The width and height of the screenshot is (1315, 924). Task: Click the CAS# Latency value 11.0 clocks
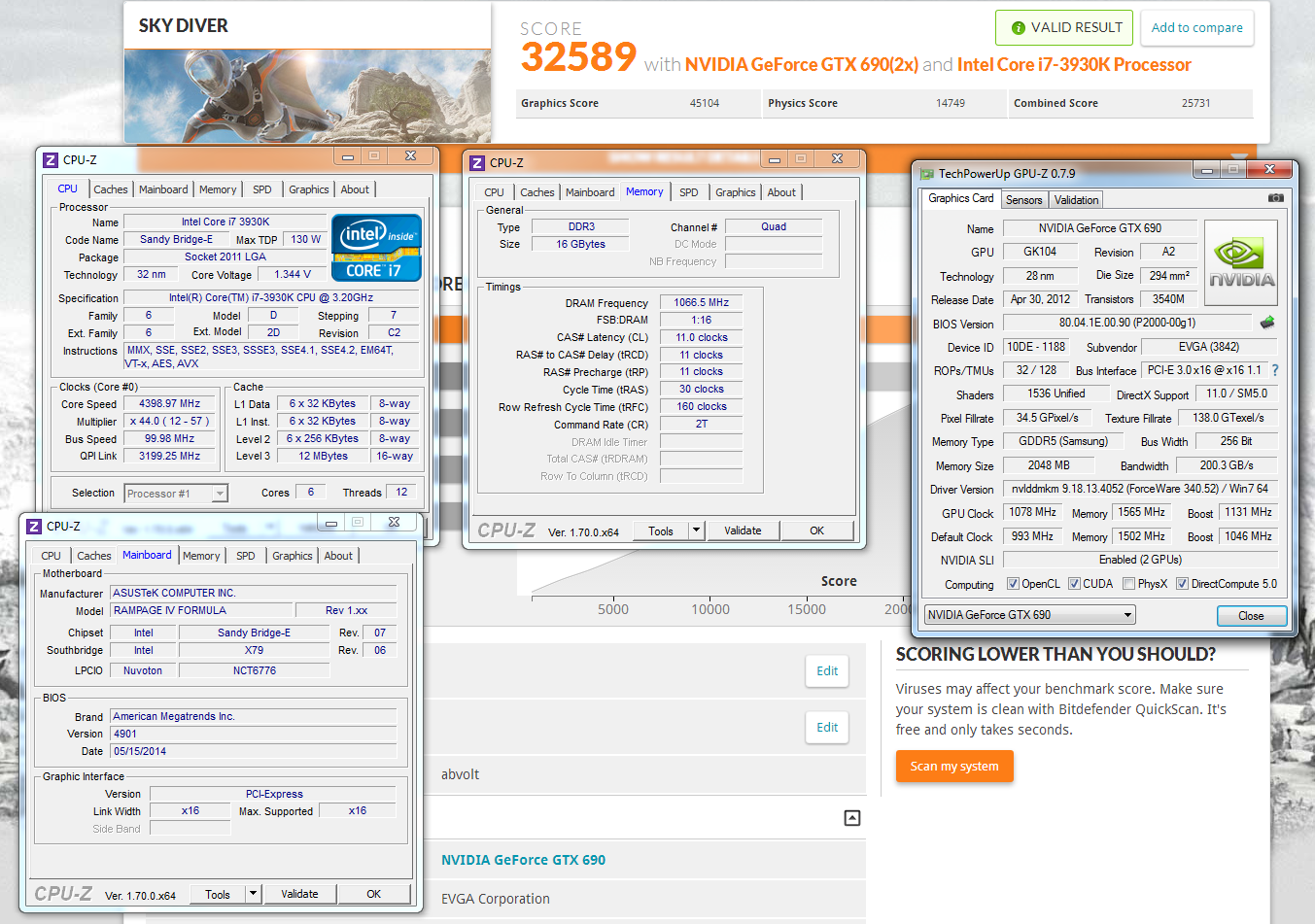(x=701, y=337)
